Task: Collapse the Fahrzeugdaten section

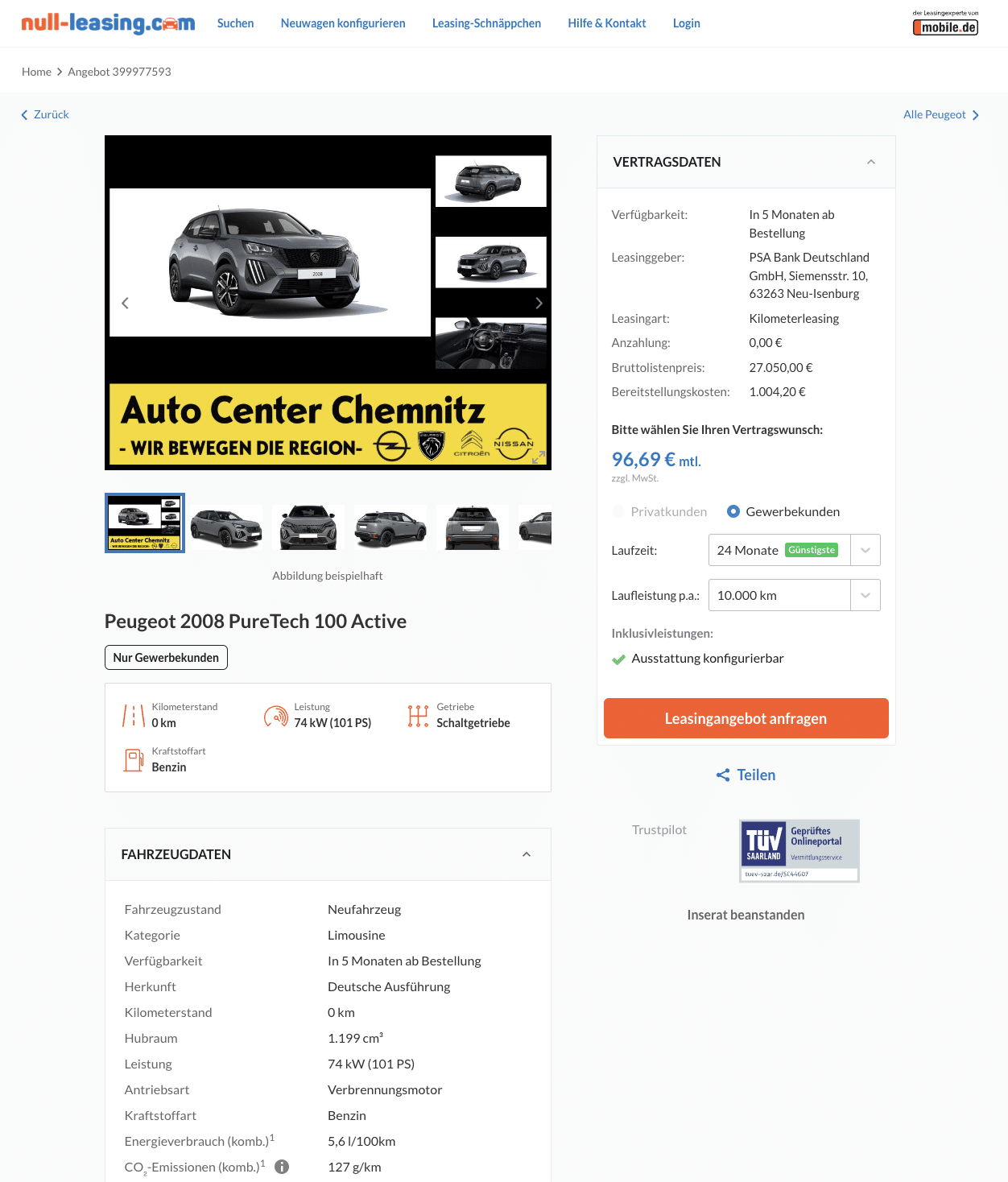Action: tap(527, 854)
